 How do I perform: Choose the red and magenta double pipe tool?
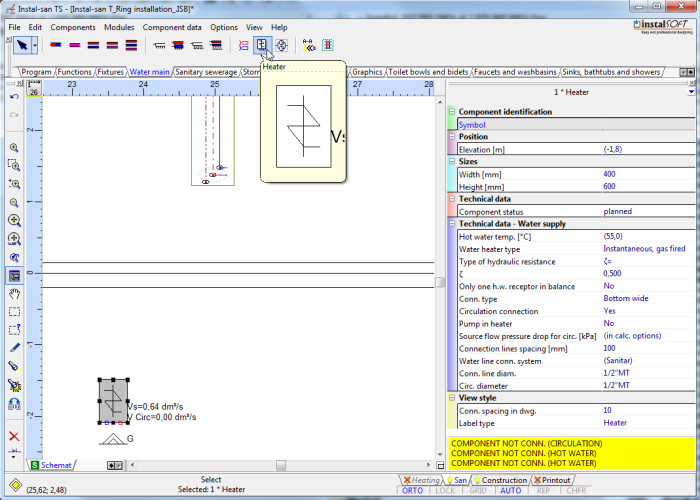pos(112,45)
